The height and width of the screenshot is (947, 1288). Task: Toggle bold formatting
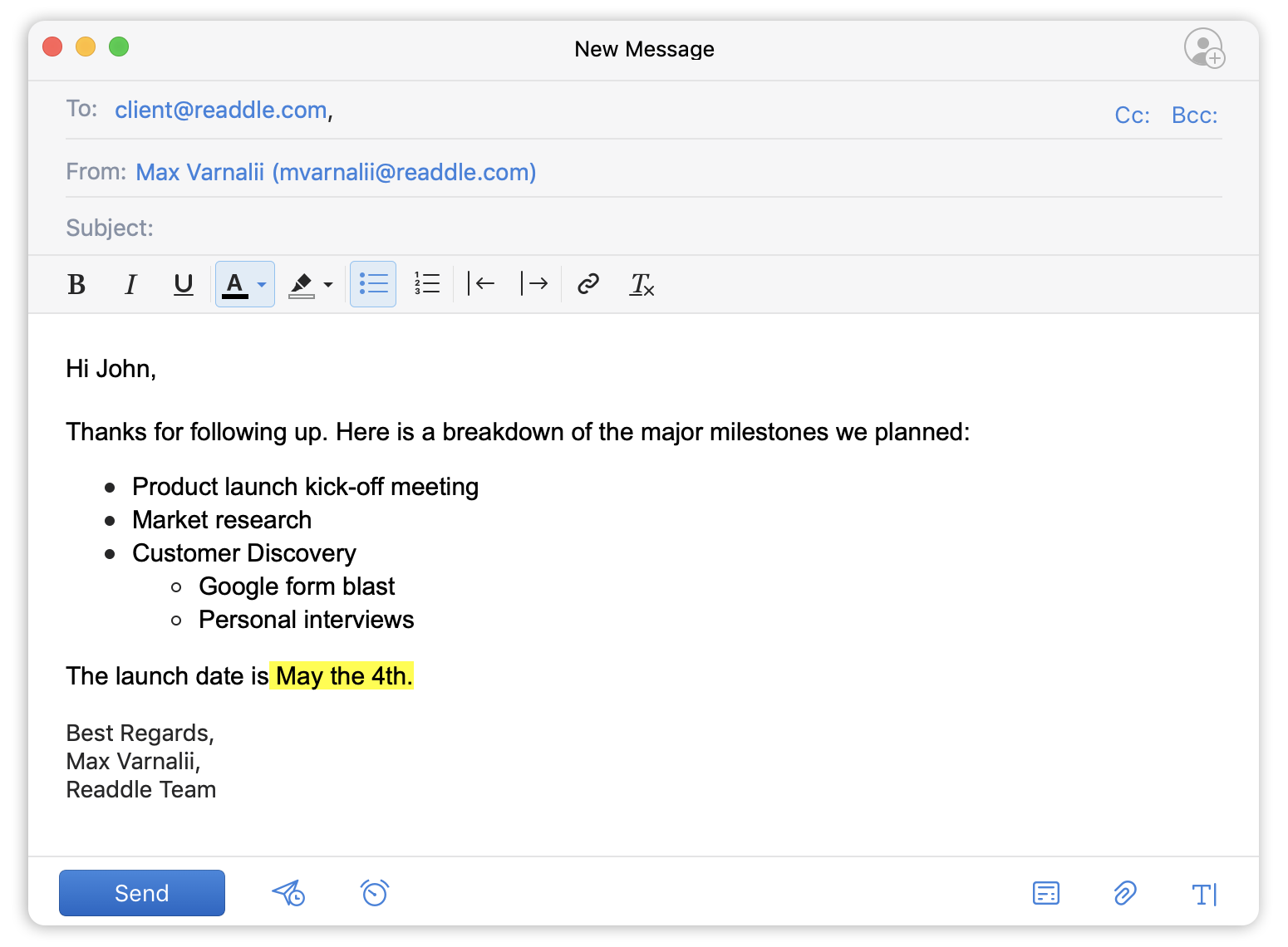coord(76,284)
